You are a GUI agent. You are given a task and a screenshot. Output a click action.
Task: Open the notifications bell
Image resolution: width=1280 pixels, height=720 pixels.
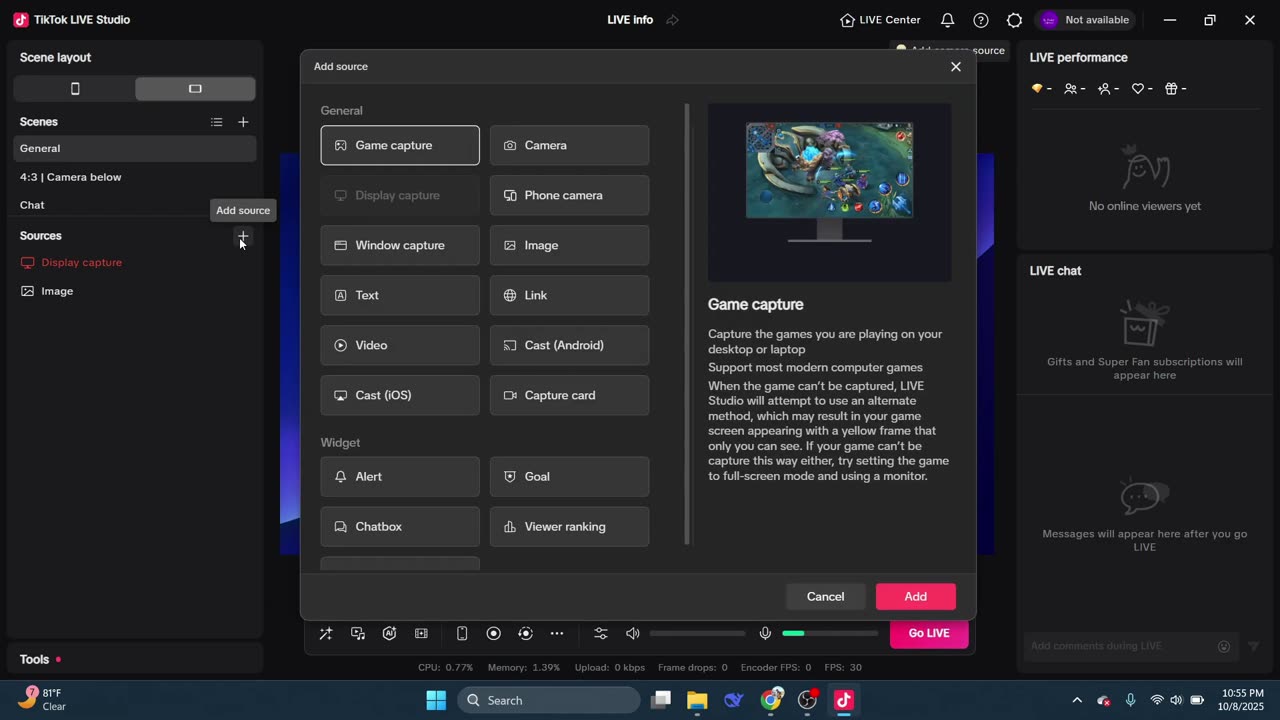coord(948,20)
